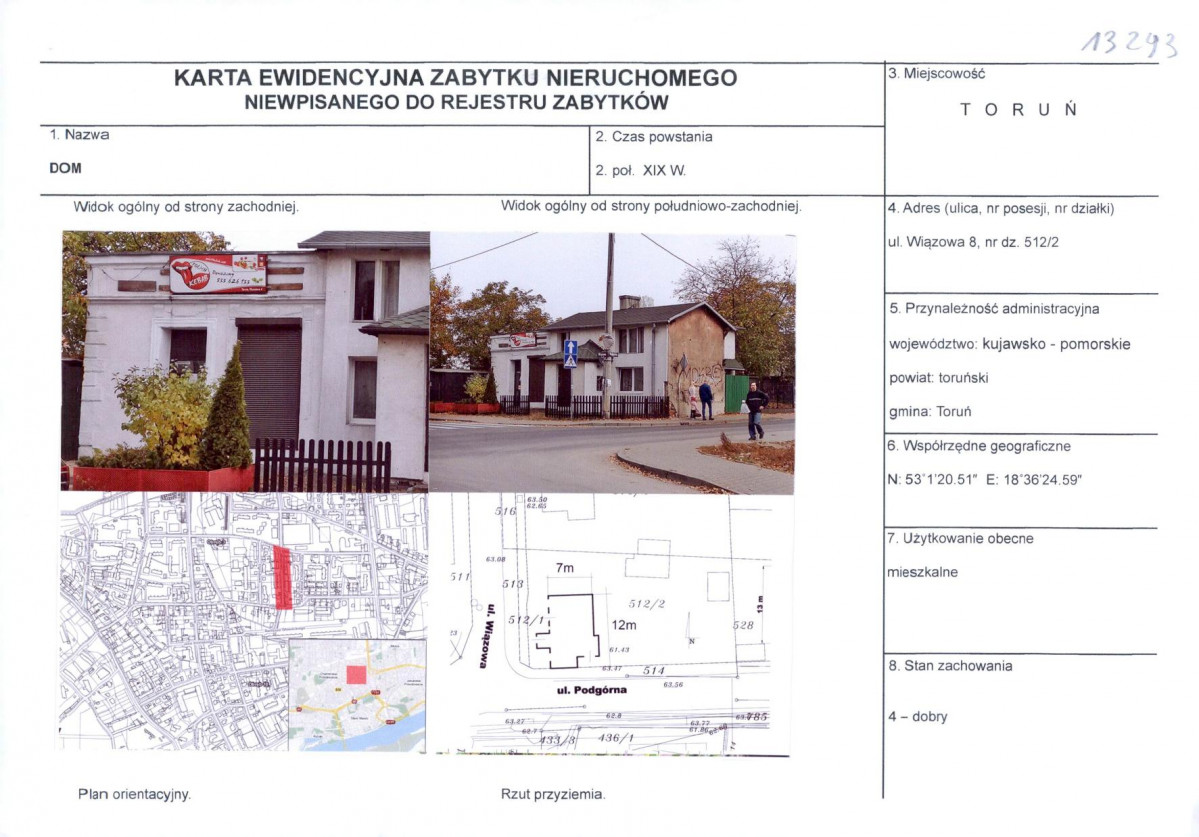The image size is (1199, 837).
Task: Click the name value 'DOM'
Action: pos(66,168)
